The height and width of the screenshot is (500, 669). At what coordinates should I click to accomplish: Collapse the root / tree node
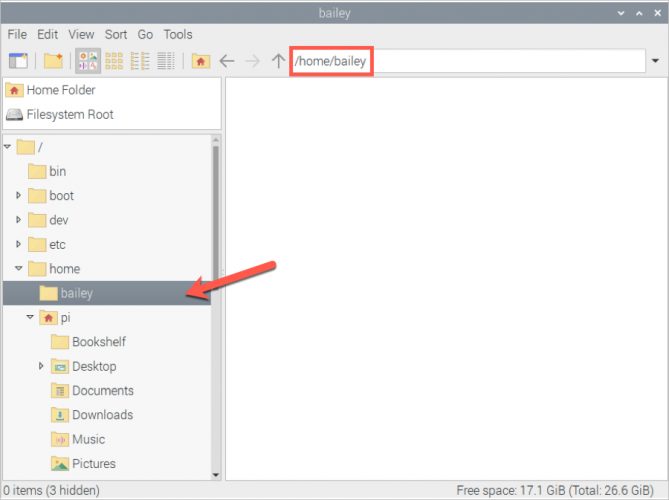(x=7, y=147)
